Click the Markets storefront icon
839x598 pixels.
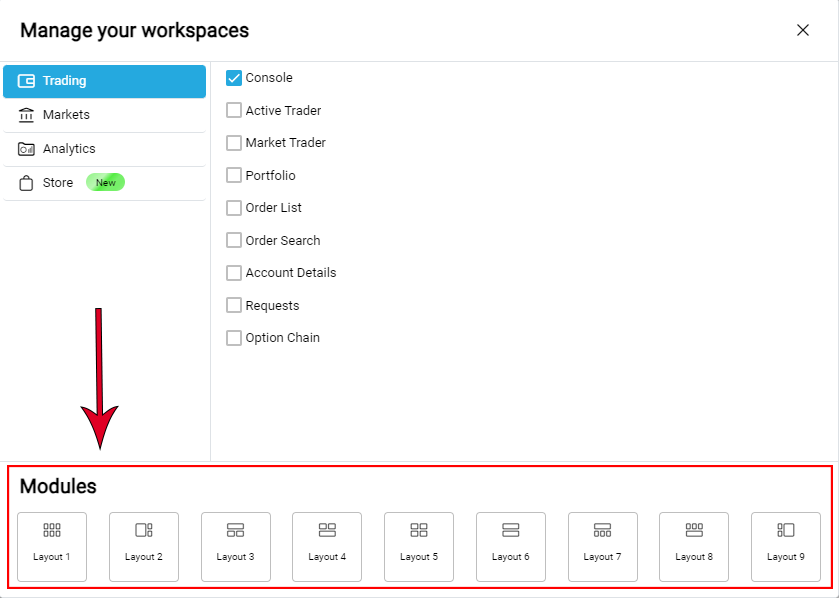[x=27, y=114]
